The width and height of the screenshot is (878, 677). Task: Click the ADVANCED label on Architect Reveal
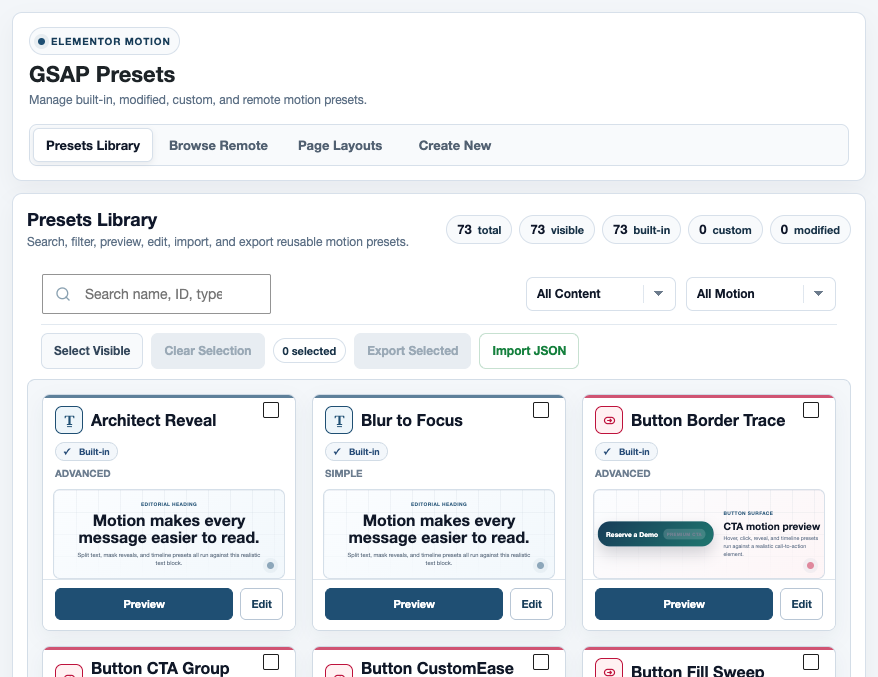82,474
